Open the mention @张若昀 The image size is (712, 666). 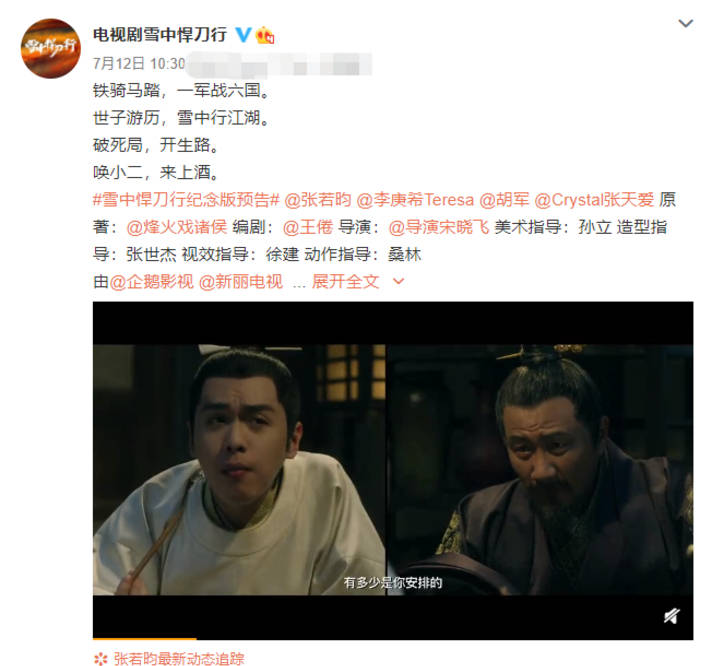click(x=318, y=200)
